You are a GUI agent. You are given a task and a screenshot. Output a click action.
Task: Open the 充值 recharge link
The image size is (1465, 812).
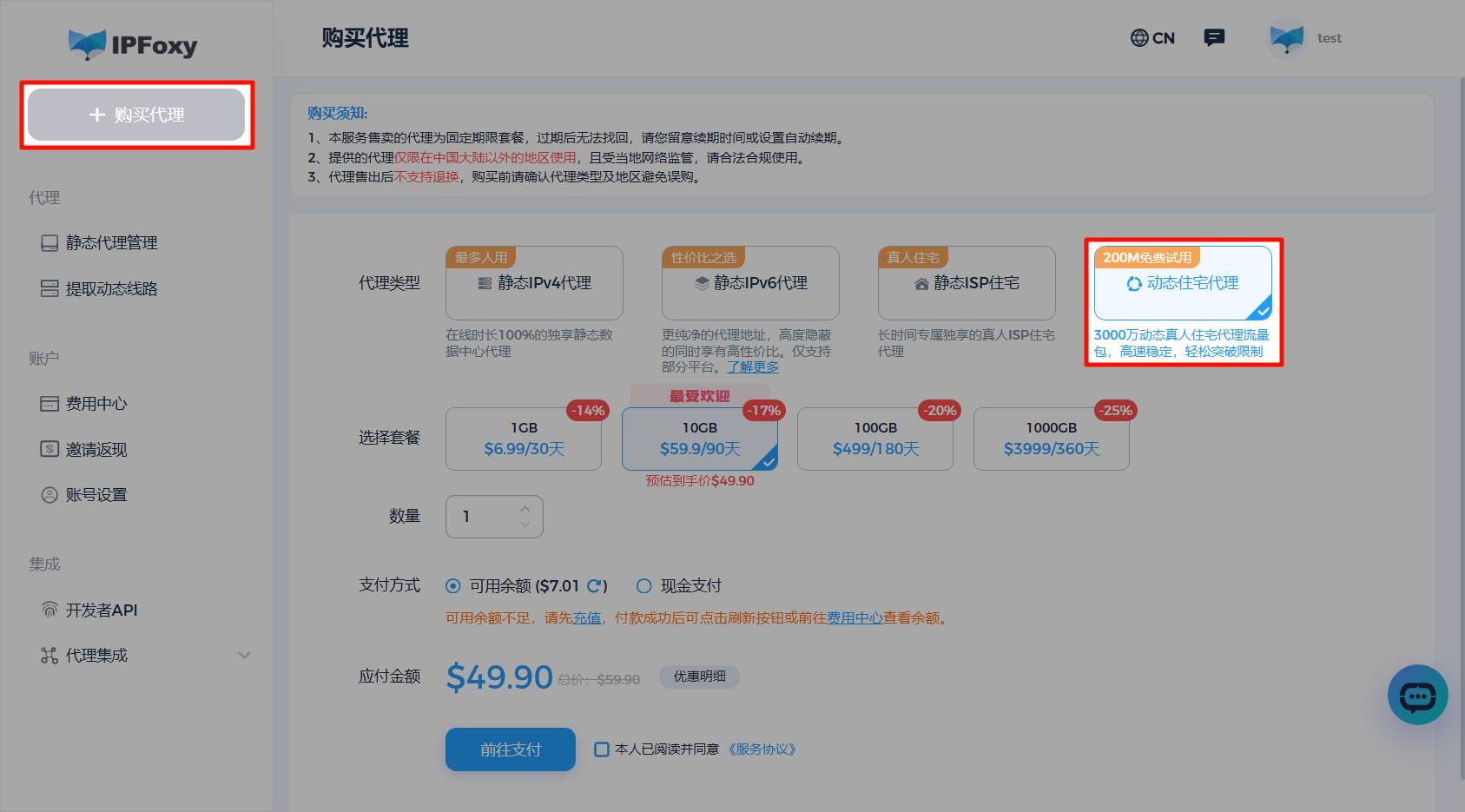(x=586, y=617)
